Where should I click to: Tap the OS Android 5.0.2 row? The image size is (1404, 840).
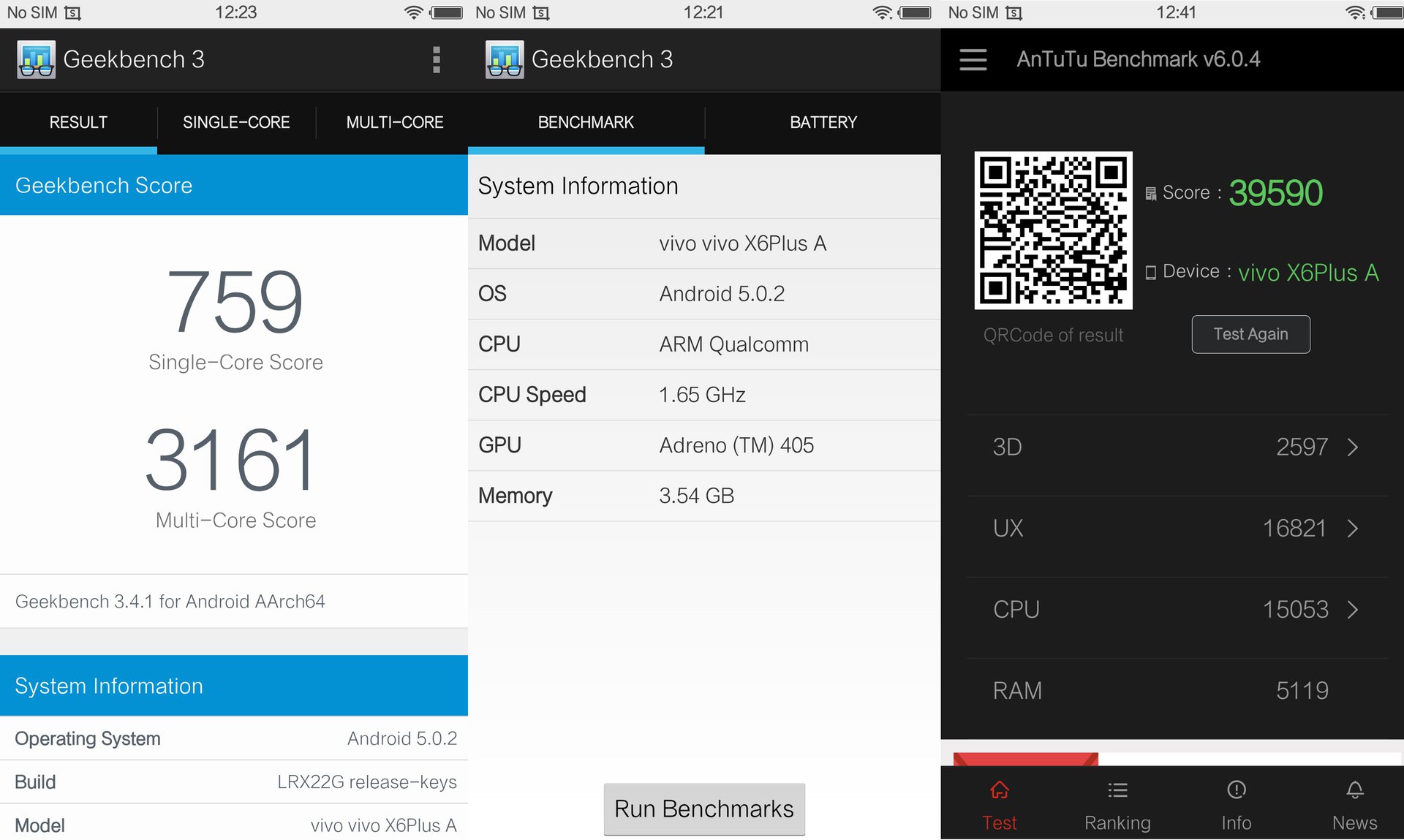point(704,294)
